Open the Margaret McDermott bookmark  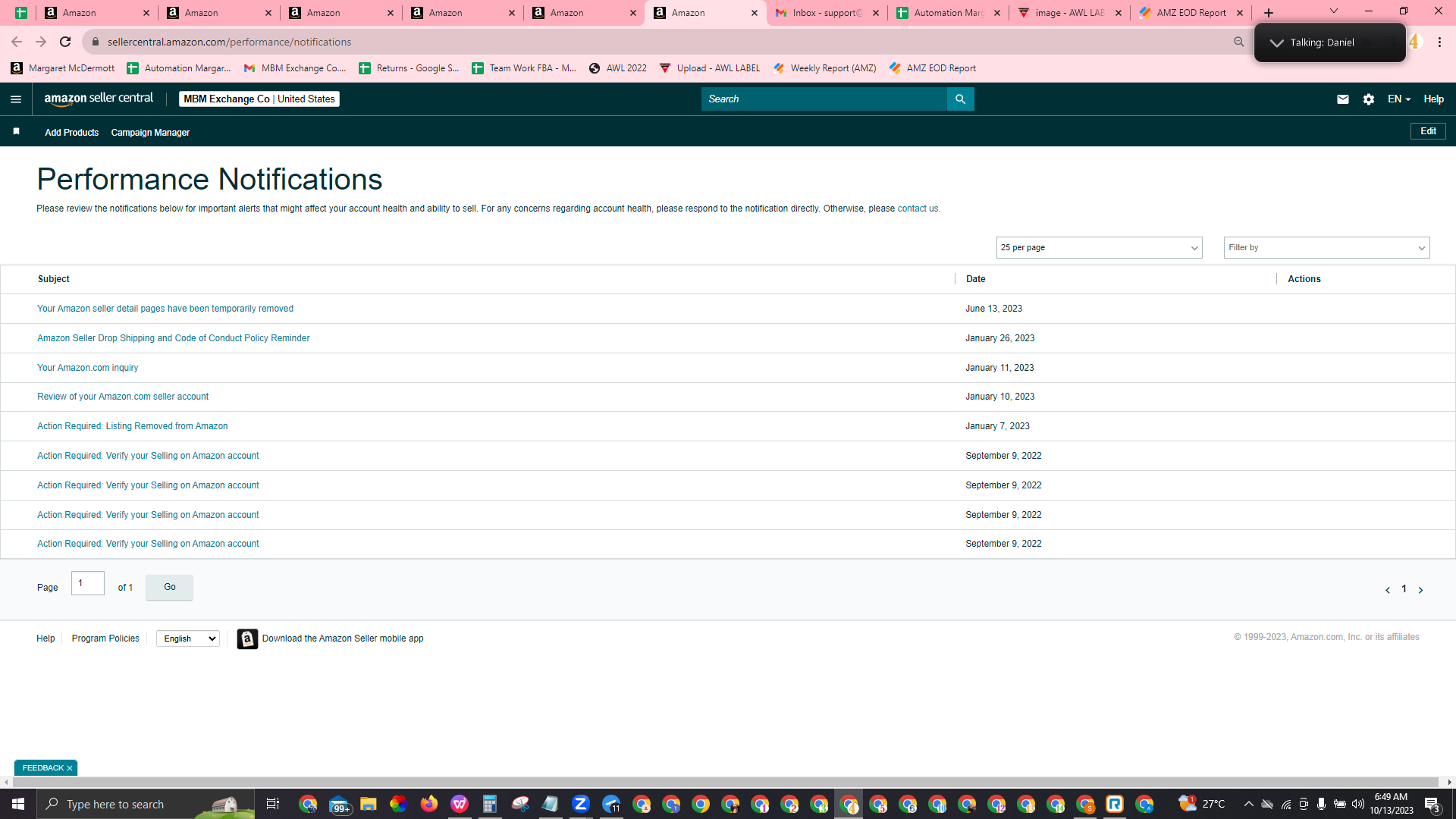pos(63,68)
